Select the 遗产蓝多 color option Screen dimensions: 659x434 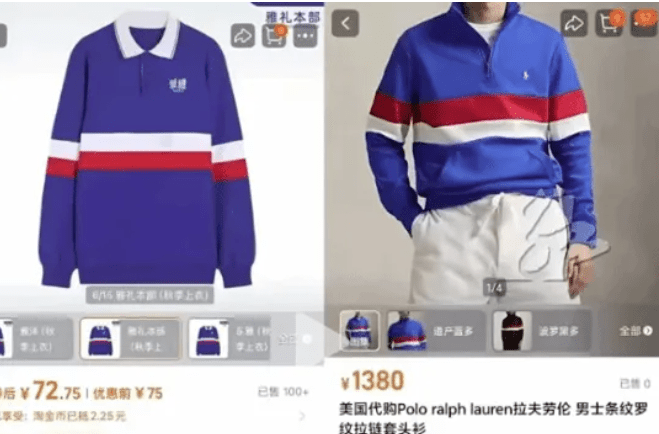[x=436, y=331]
